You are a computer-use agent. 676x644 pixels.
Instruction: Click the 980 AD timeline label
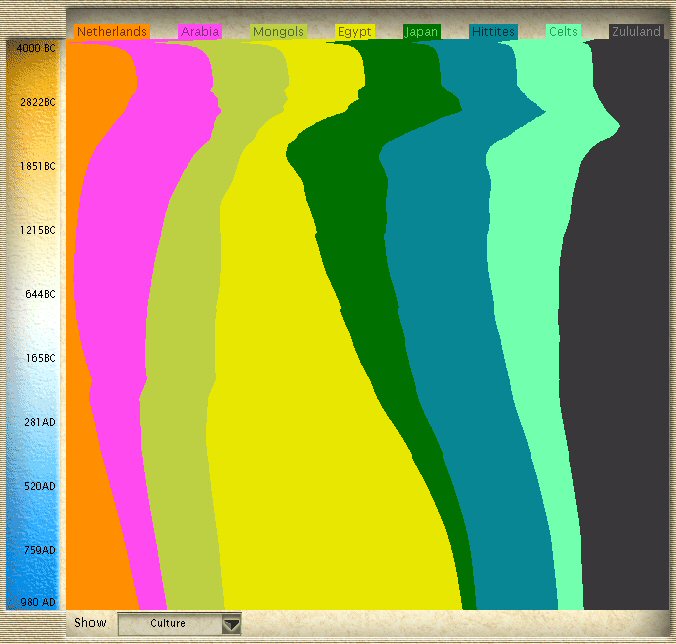tap(37, 602)
